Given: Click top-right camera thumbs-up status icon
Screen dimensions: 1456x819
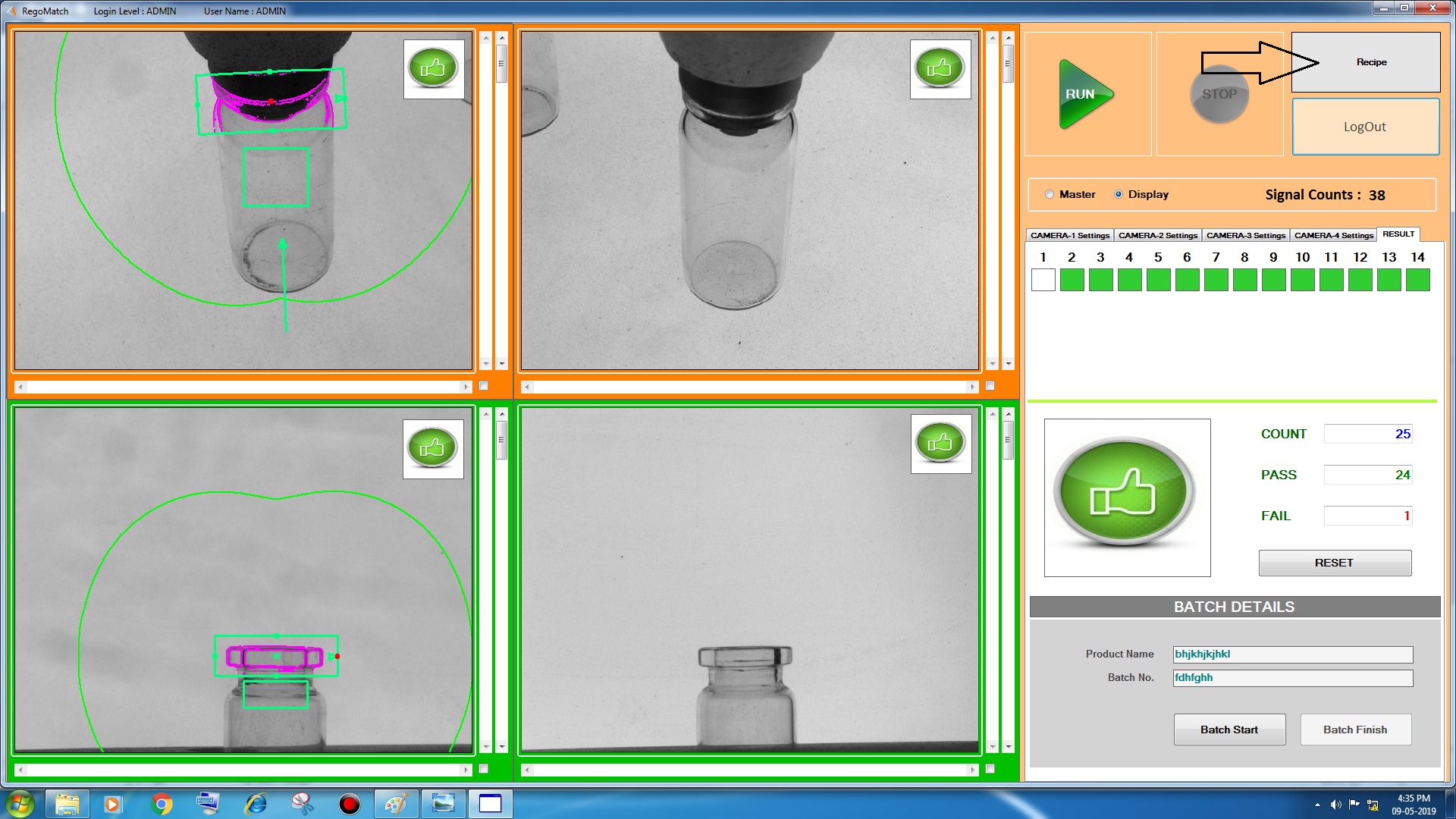Looking at the screenshot, I should pyautogui.click(x=940, y=69).
